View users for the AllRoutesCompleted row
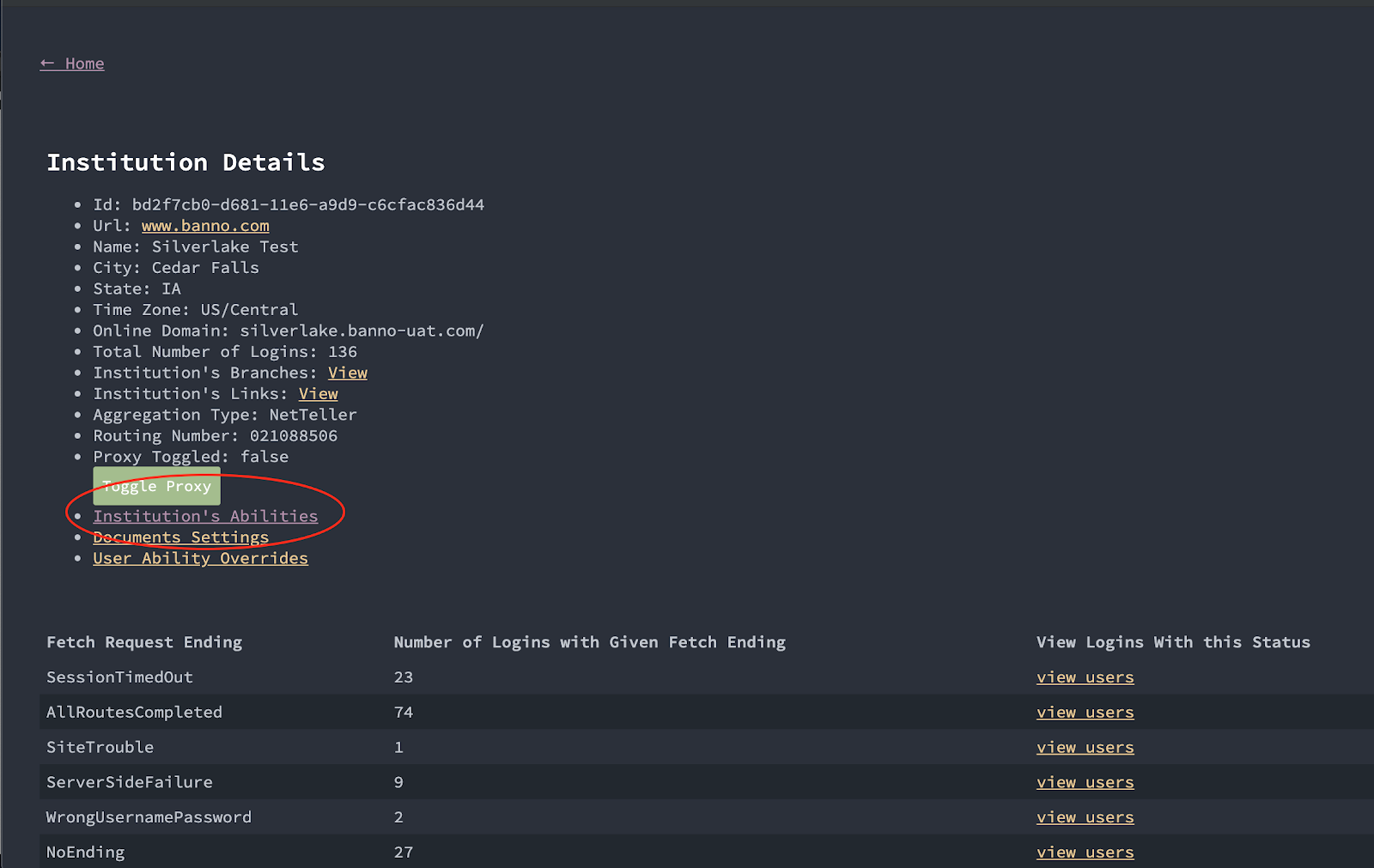The height and width of the screenshot is (868, 1374). click(1085, 713)
